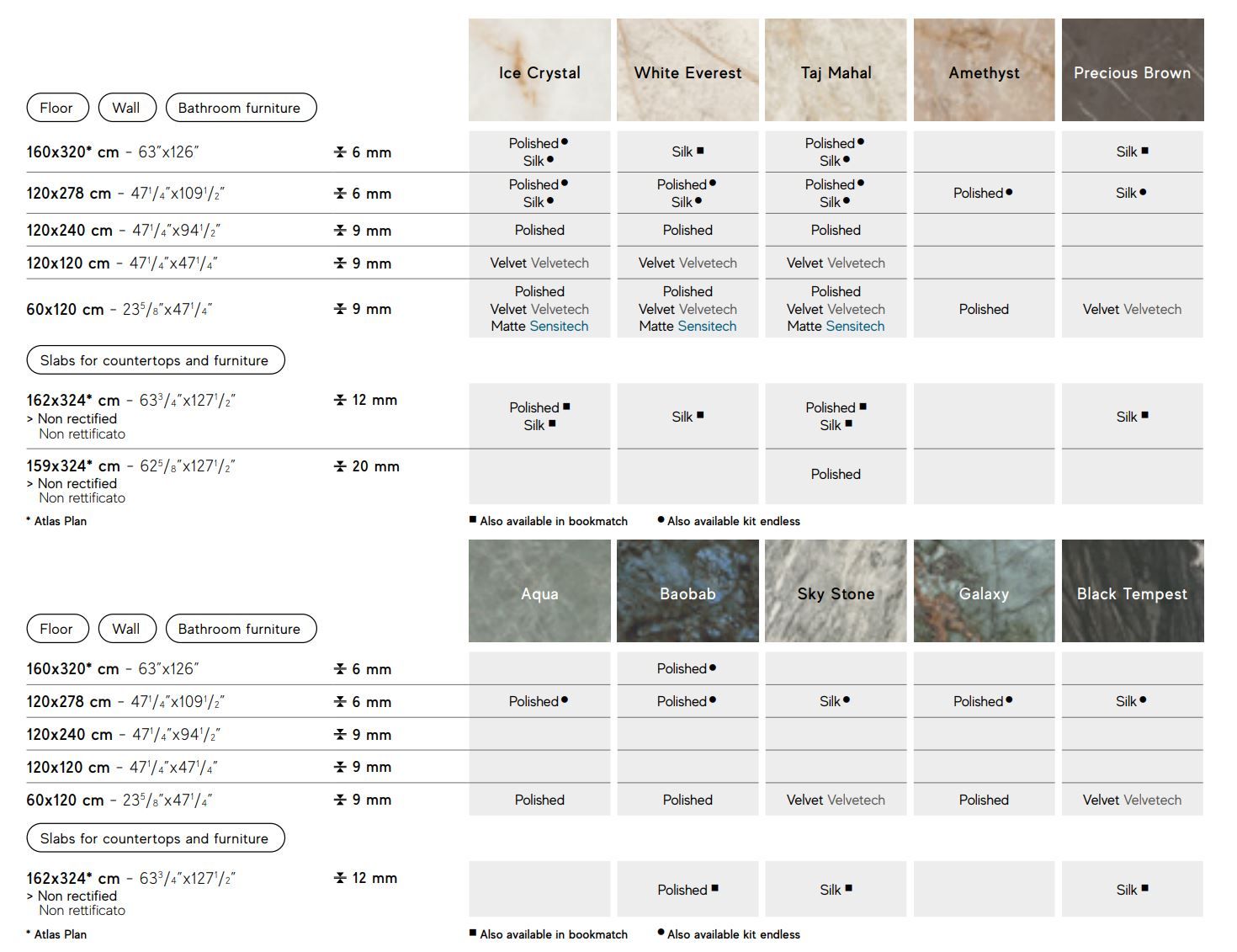Click the dot marker before 'Also available kit endless' below Galaxy table
The height and width of the screenshot is (952, 1237).
point(661,933)
